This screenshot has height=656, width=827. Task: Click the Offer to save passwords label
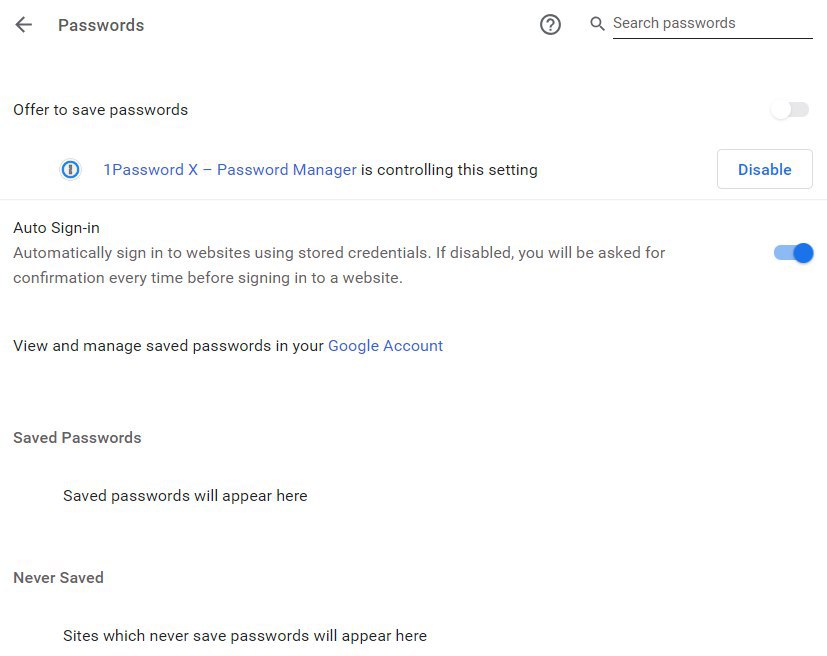[x=100, y=110]
